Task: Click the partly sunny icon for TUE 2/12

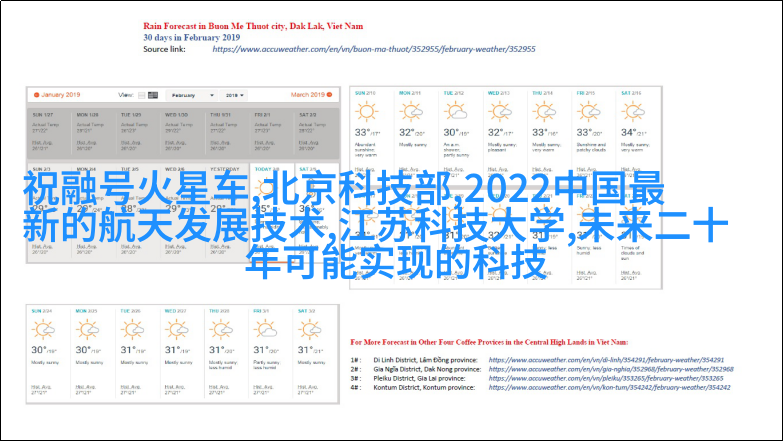Action: [x=456, y=112]
